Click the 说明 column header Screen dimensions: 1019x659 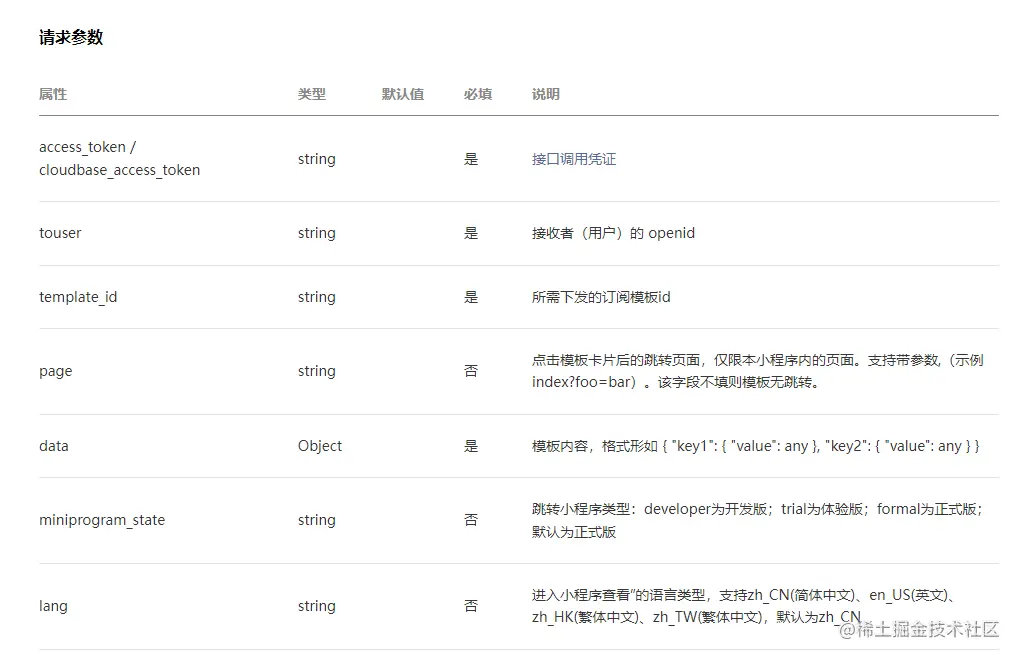tap(546, 94)
